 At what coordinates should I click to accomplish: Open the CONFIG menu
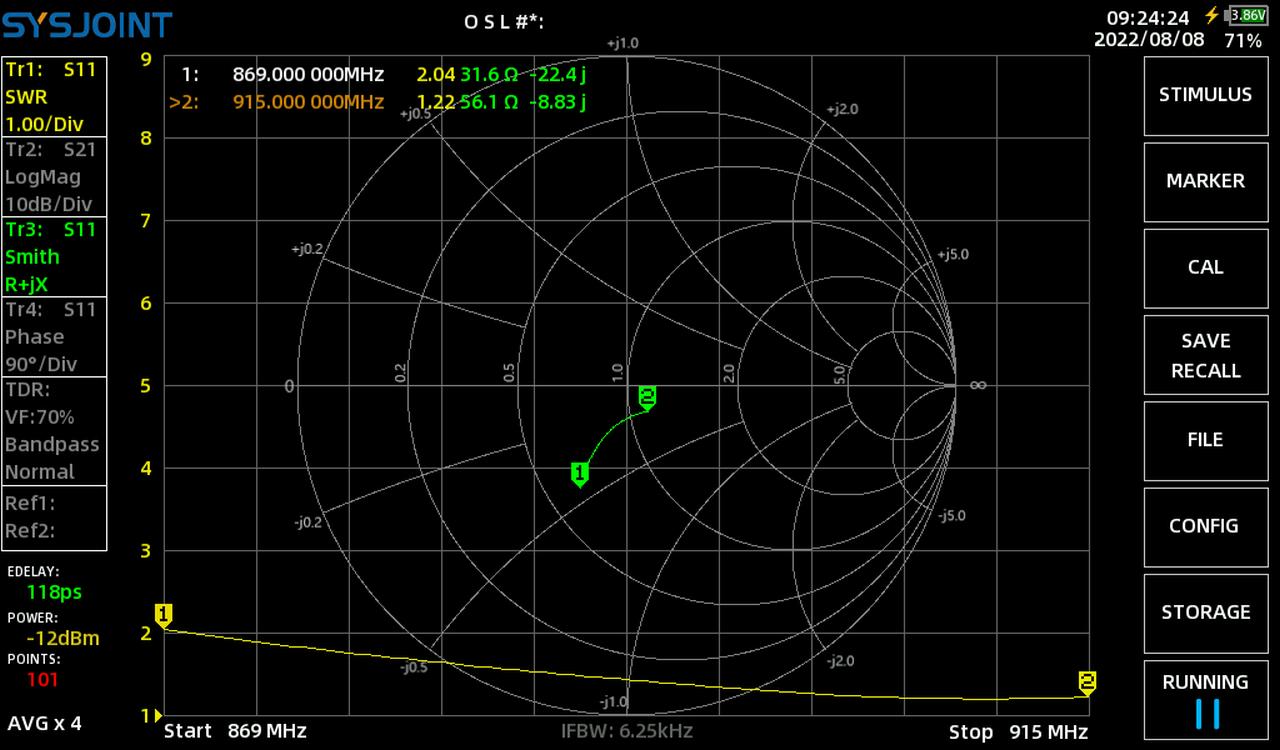(x=1205, y=526)
